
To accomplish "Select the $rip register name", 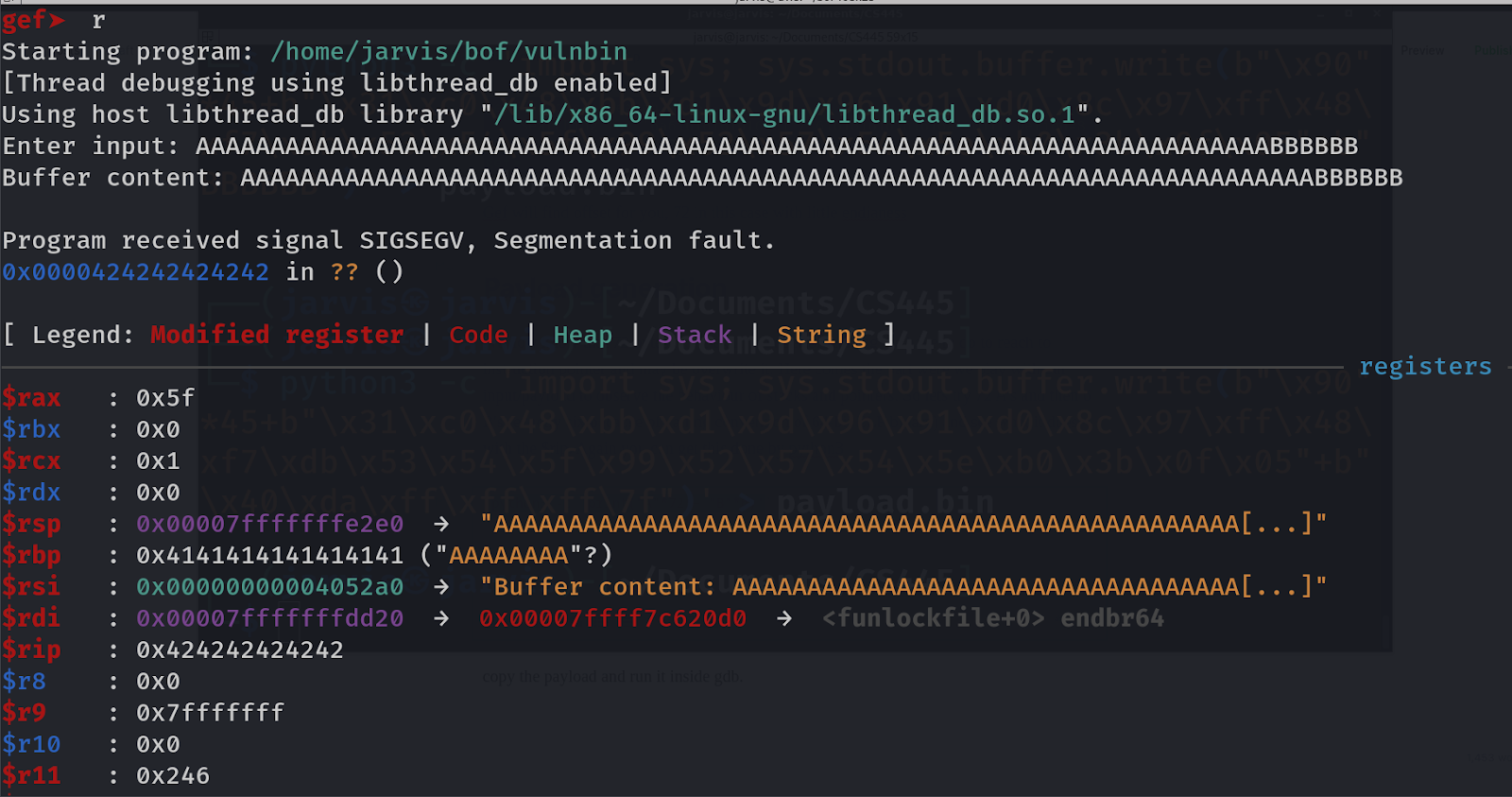I will pos(31,650).
